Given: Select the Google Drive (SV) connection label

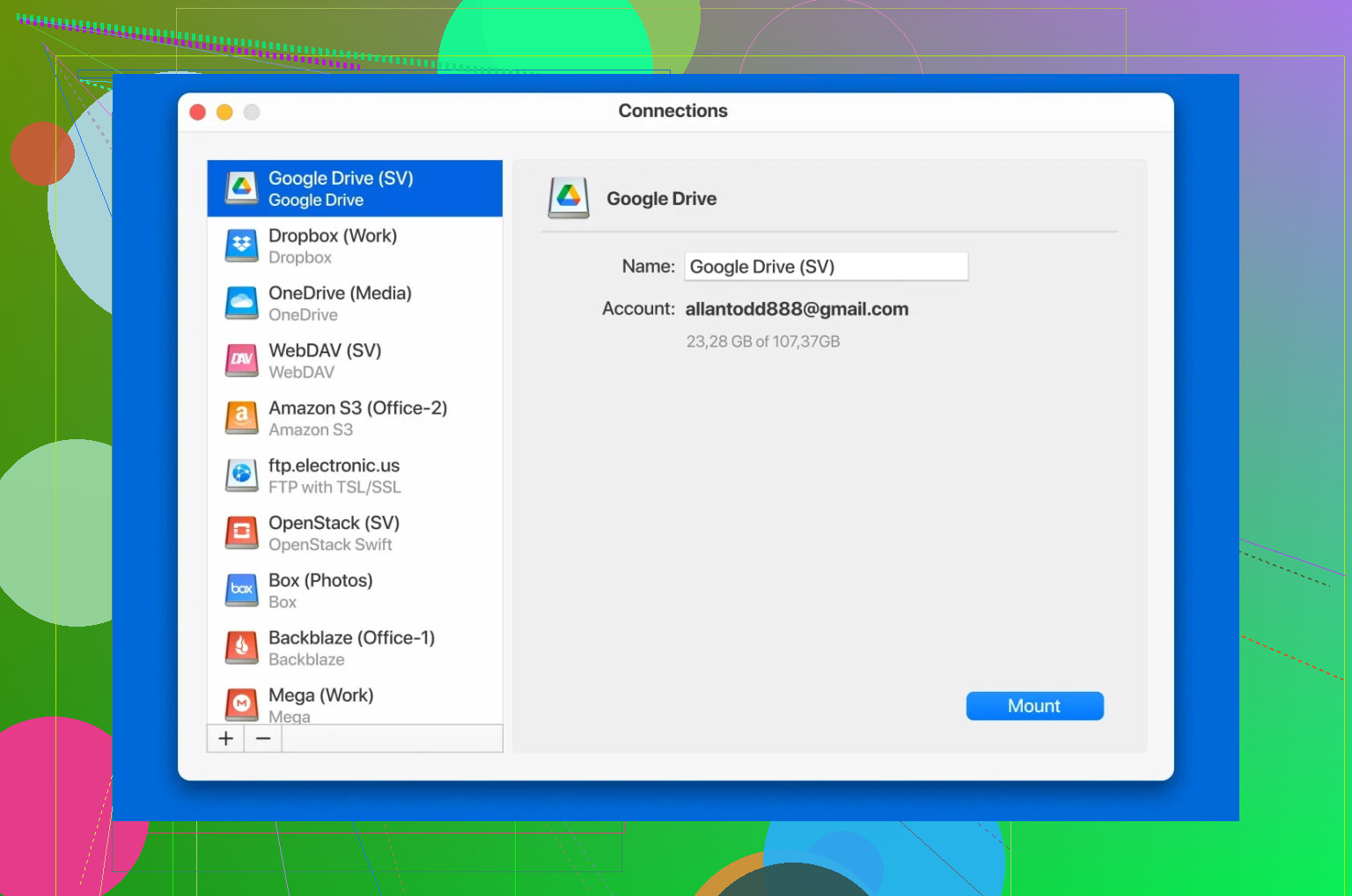Looking at the screenshot, I should [341, 178].
